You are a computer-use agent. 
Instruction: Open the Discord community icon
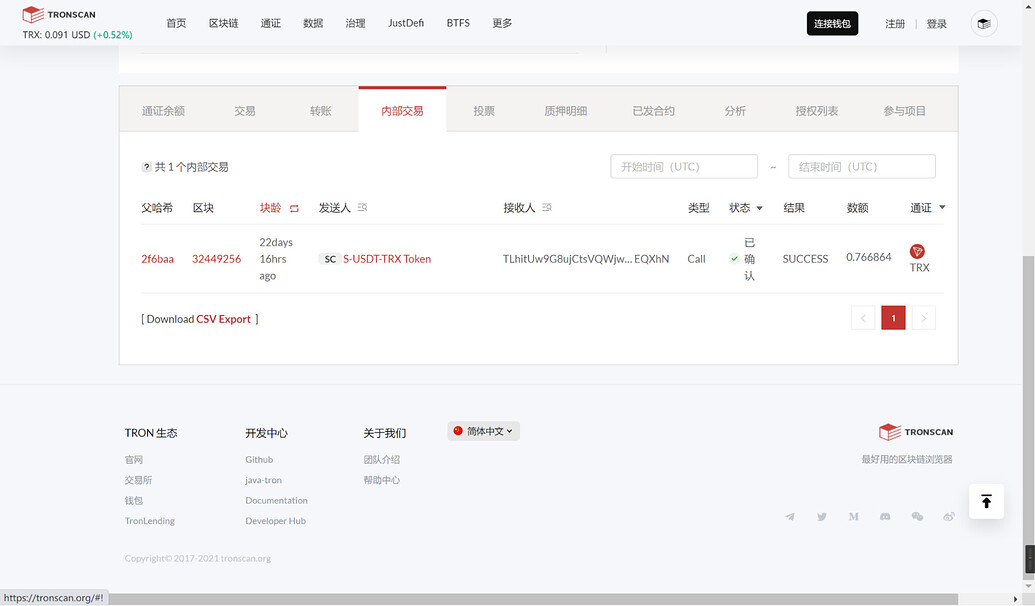click(x=886, y=516)
